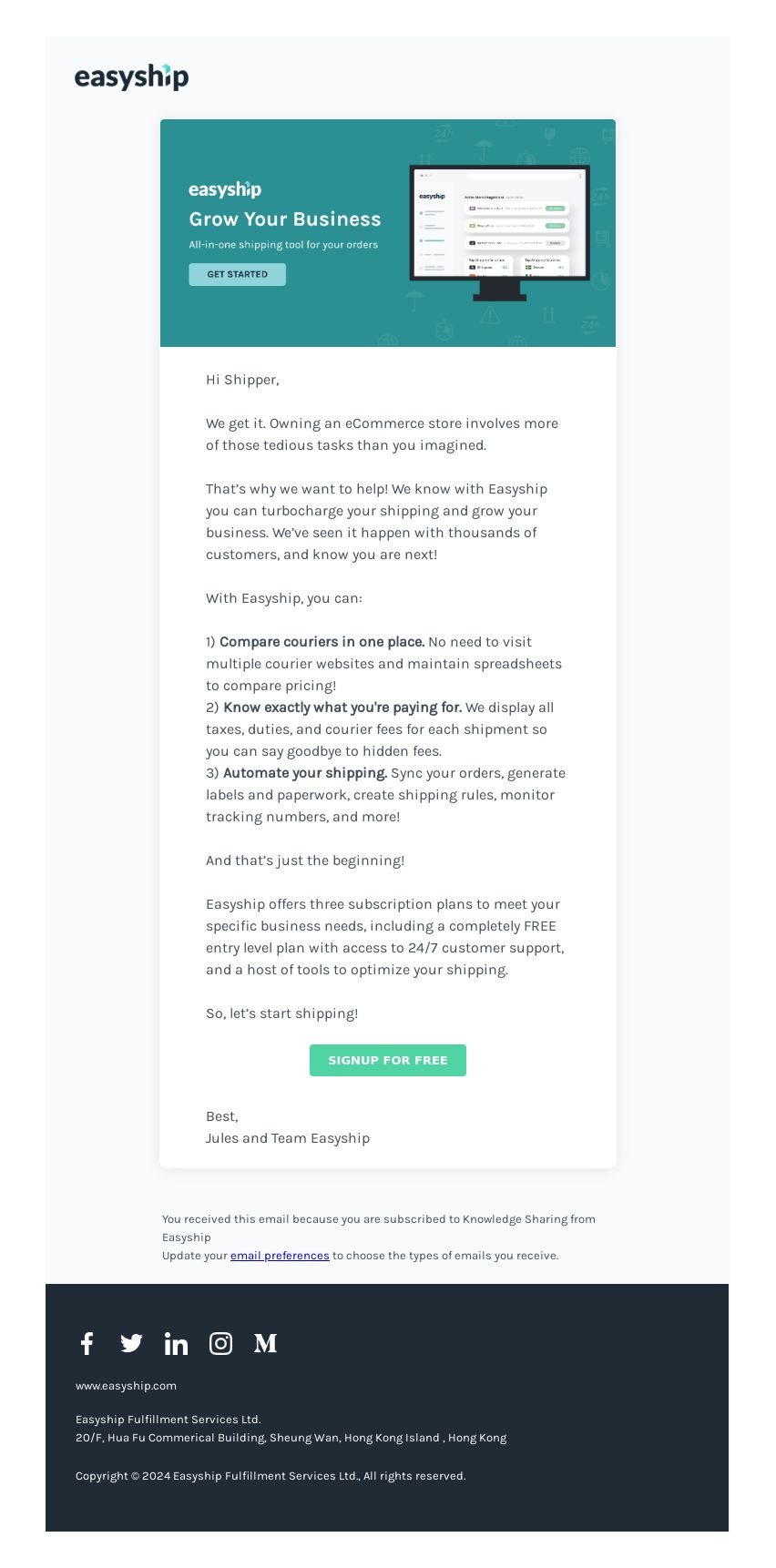The width and height of the screenshot is (776, 1568).
Task: Open the email preferences link
Action: pyautogui.click(x=280, y=1256)
